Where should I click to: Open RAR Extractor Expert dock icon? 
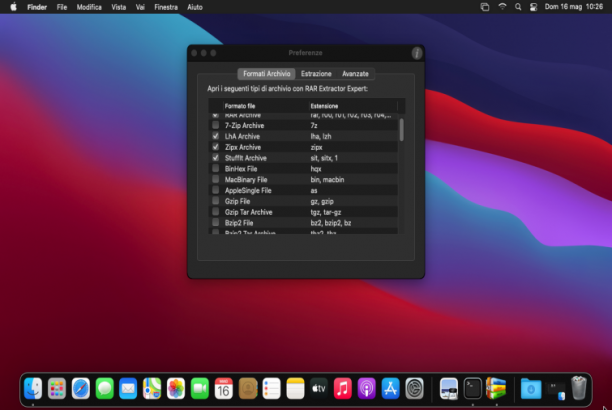point(496,389)
